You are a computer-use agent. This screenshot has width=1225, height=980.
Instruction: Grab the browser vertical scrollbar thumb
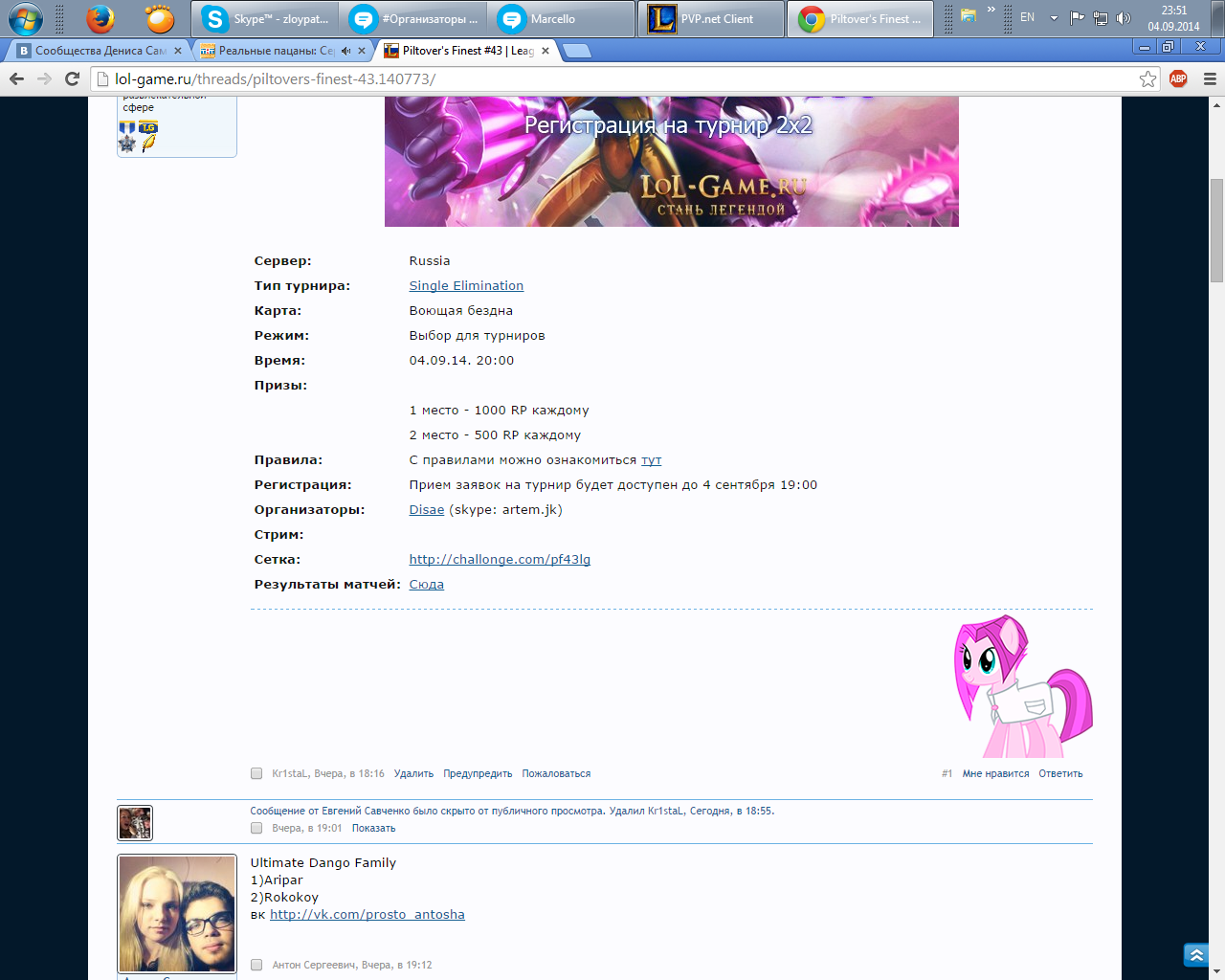1217,231
